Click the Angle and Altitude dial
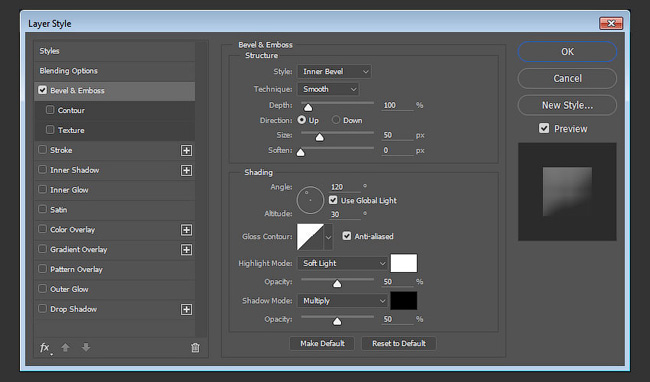Viewport: 650px width, 382px height. pos(310,200)
